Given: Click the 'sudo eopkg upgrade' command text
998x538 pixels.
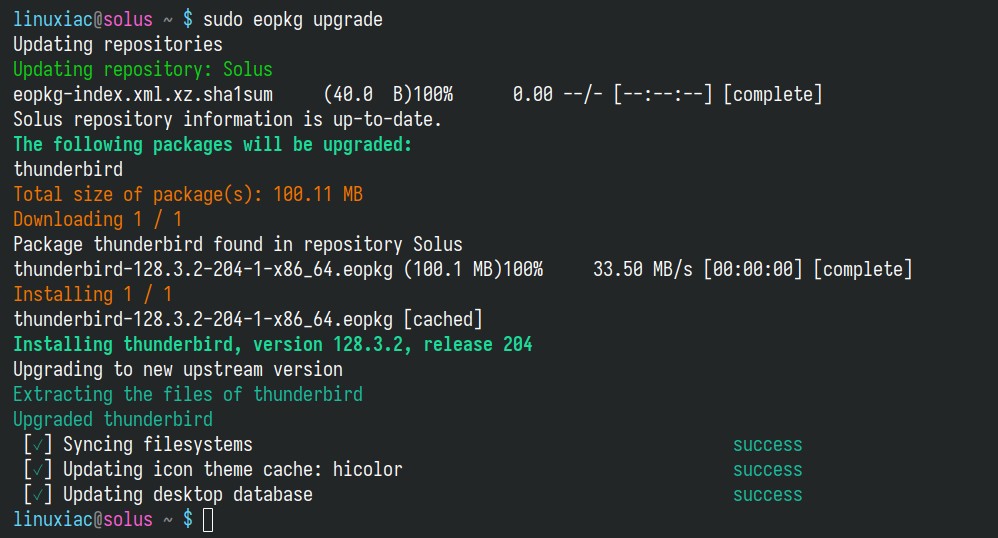Looking at the screenshot, I should coord(293,20).
